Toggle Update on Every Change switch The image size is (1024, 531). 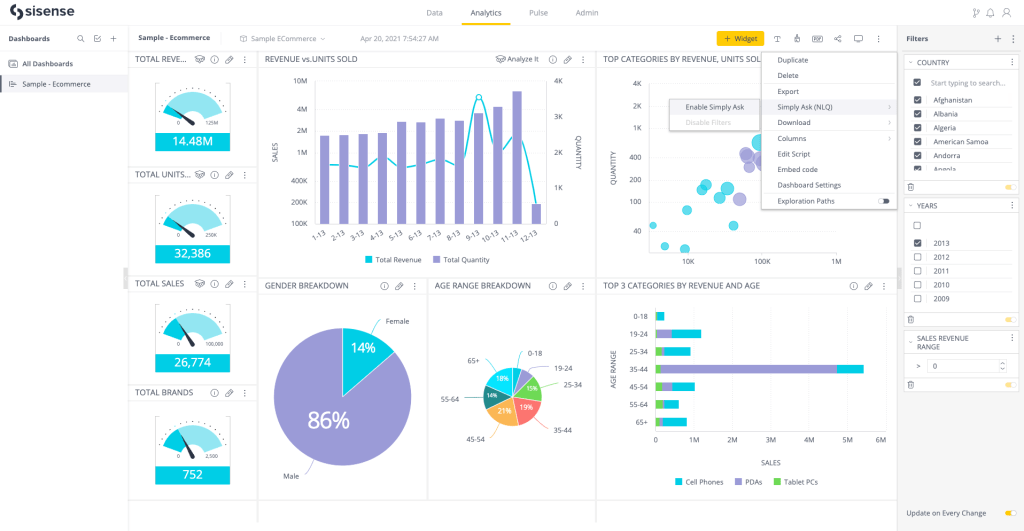(x=1010, y=513)
